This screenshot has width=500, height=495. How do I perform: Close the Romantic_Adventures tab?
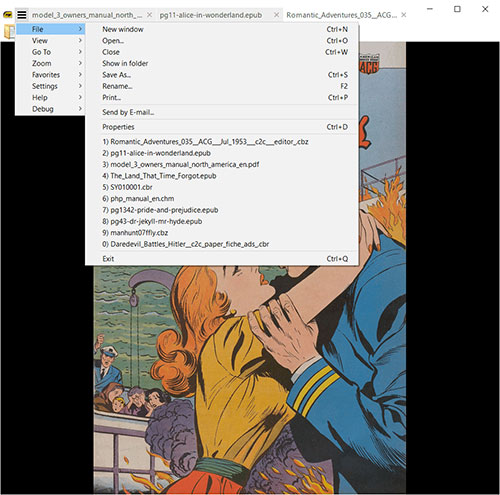point(404,15)
